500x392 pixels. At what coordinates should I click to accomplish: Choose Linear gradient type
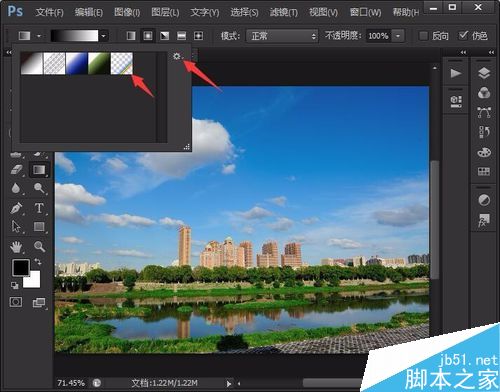[131, 36]
